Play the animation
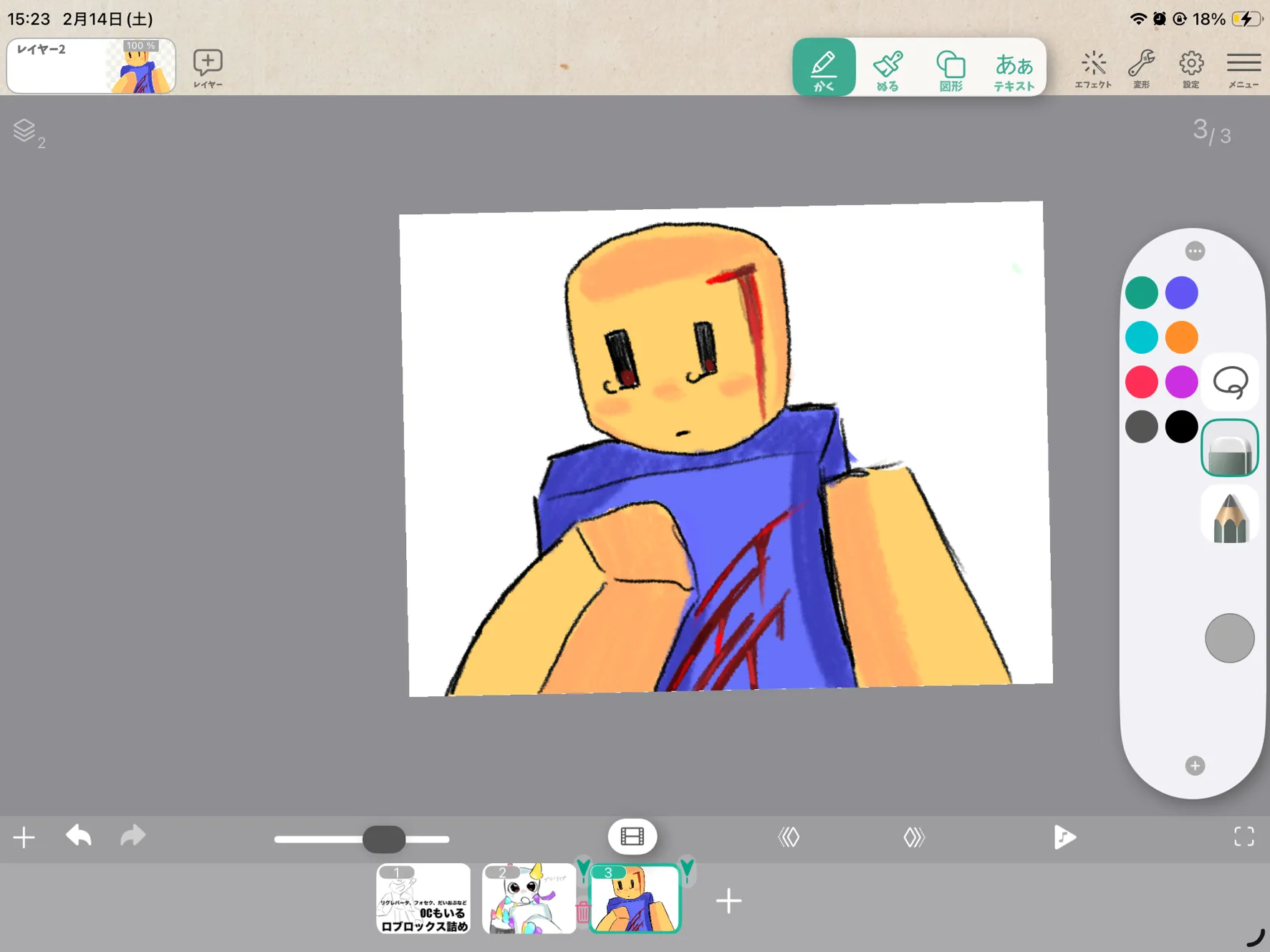 tap(1064, 837)
